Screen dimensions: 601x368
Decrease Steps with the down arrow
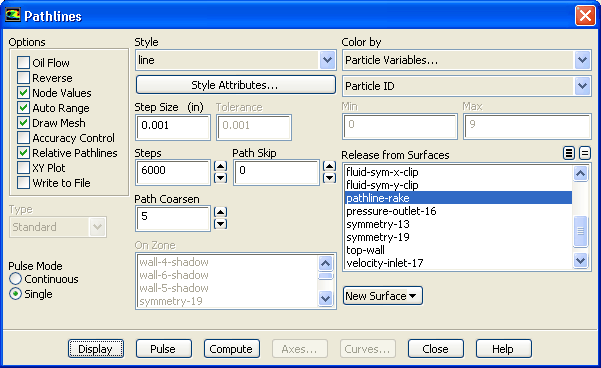coord(220,178)
